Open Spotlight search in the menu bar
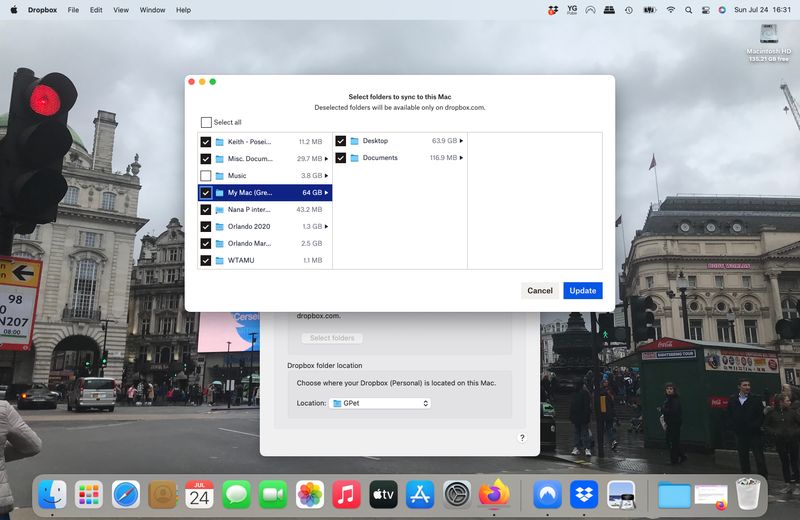Image resolution: width=800 pixels, height=520 pixels. click(688, 10)
